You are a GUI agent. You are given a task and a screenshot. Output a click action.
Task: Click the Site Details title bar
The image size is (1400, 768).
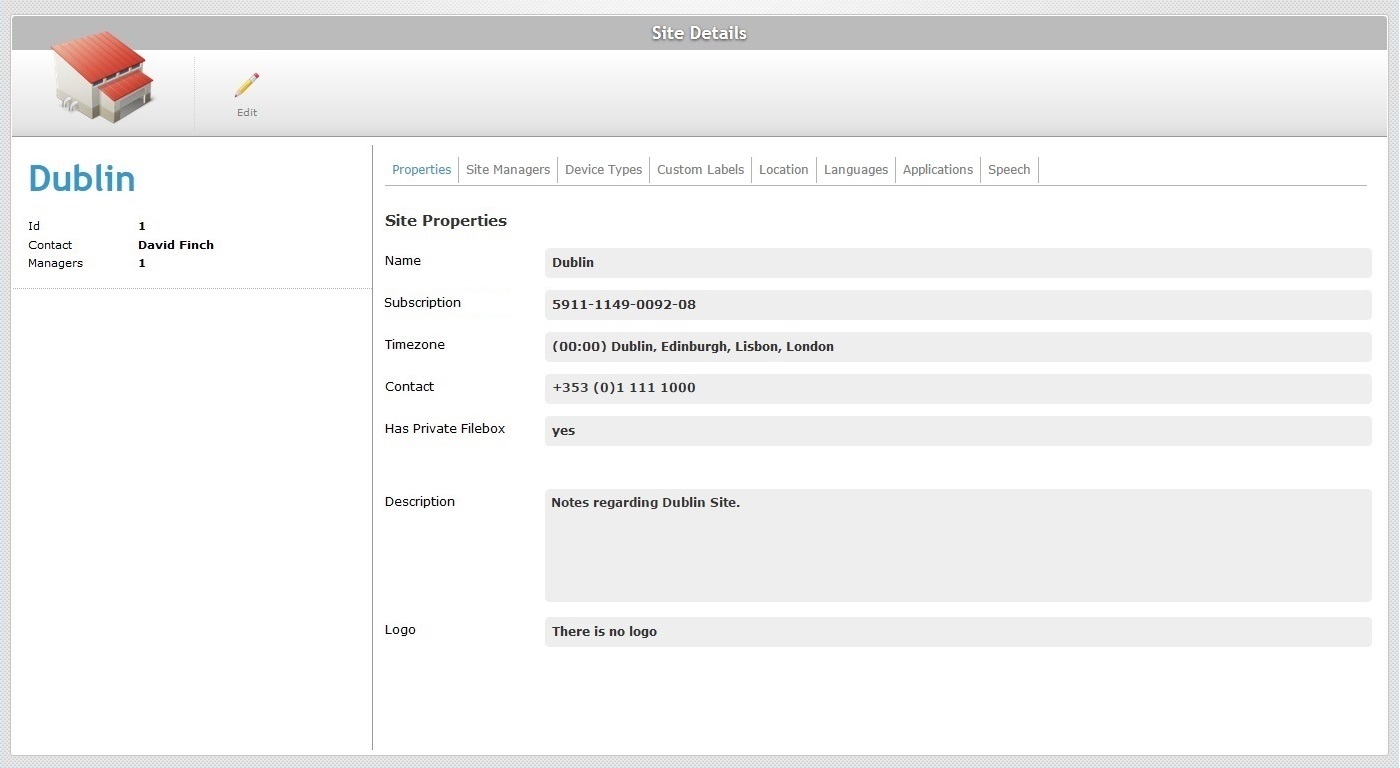point(699,33)
